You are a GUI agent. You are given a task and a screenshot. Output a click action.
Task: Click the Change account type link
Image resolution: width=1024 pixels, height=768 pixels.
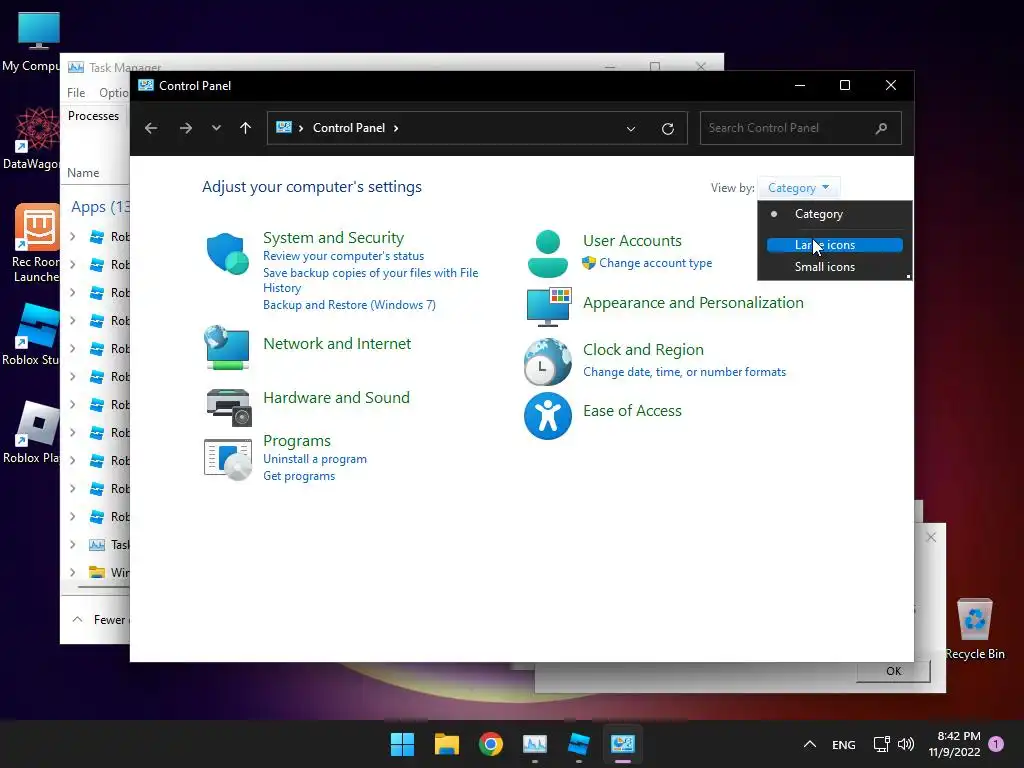point(656,263)
